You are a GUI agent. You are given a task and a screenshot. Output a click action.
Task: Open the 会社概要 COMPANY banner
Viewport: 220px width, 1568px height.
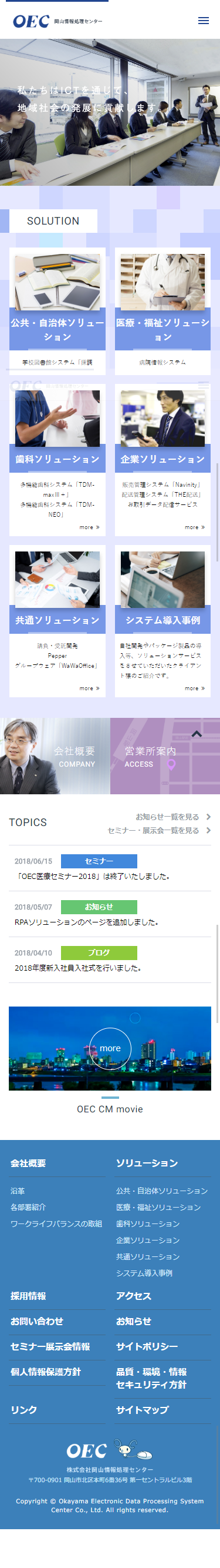[x=55, y=756]
